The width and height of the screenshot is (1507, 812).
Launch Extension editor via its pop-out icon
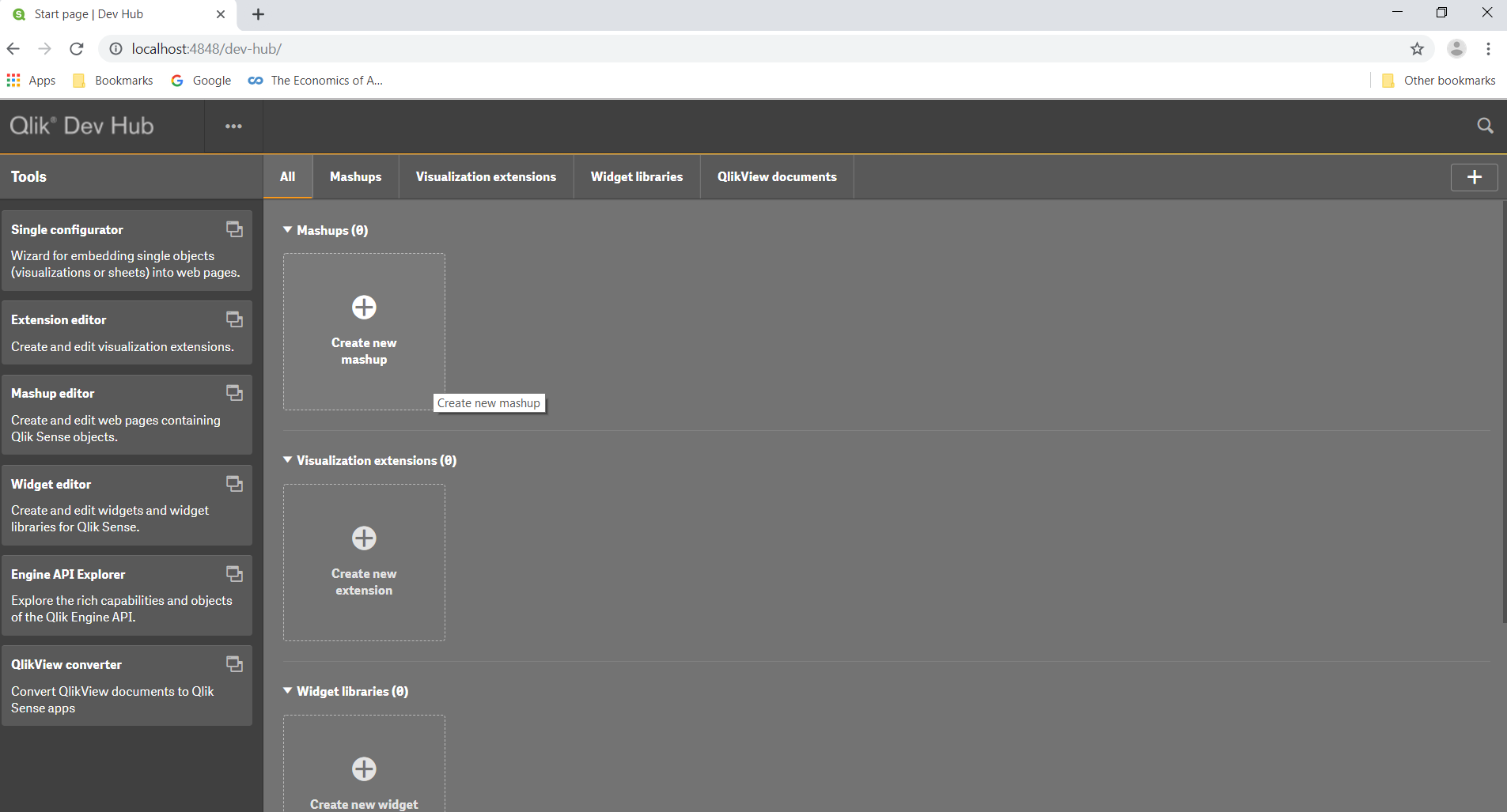pyautogui.click(x=234, y=319)
